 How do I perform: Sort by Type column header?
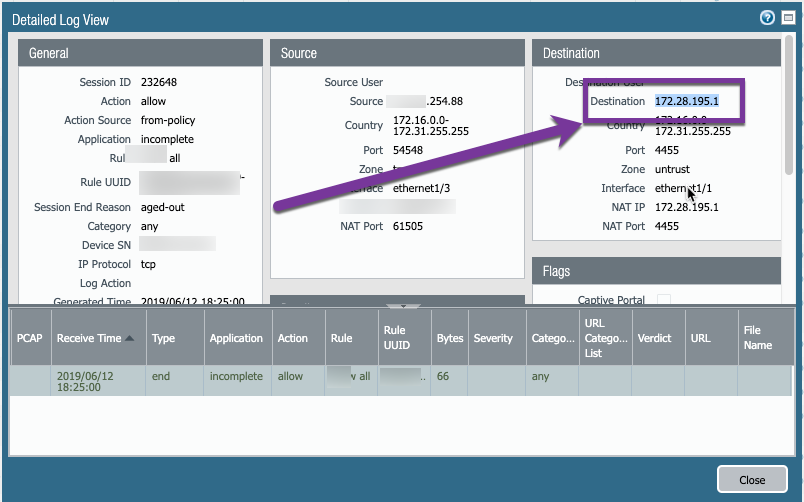pos(163,338)
